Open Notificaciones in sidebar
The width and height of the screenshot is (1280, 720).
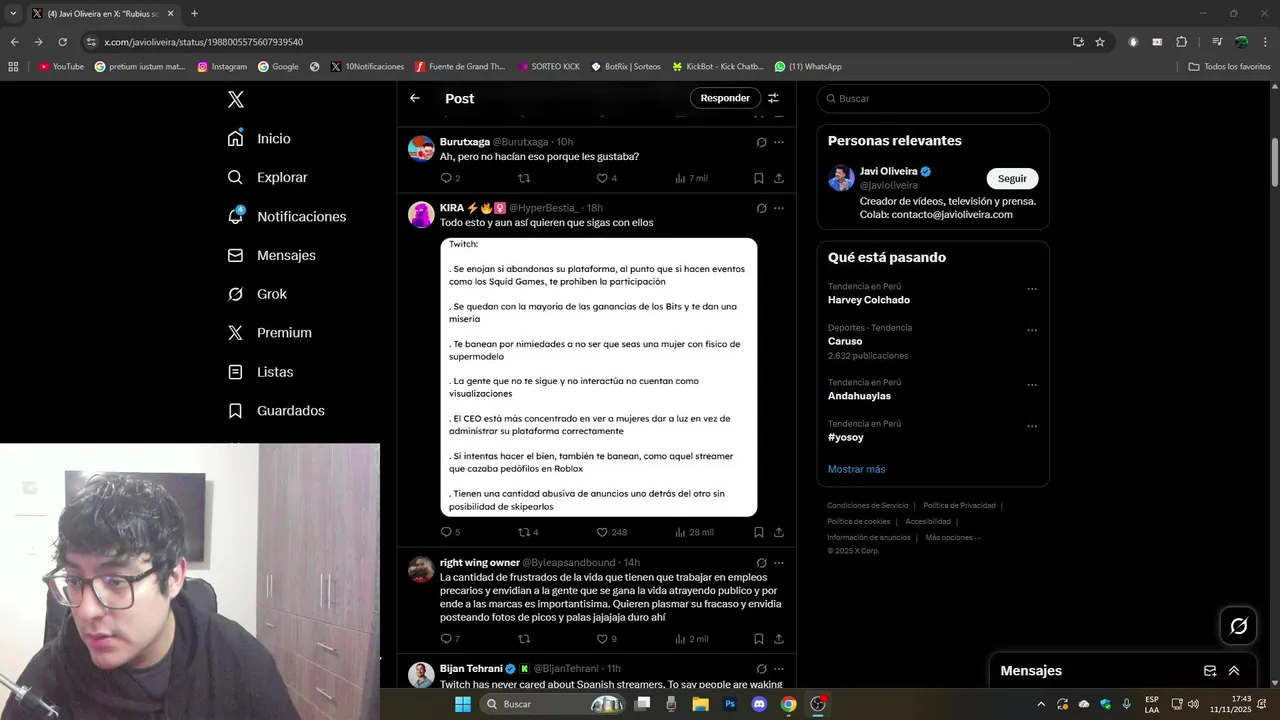pyautogui.click(x=286, y=216)
